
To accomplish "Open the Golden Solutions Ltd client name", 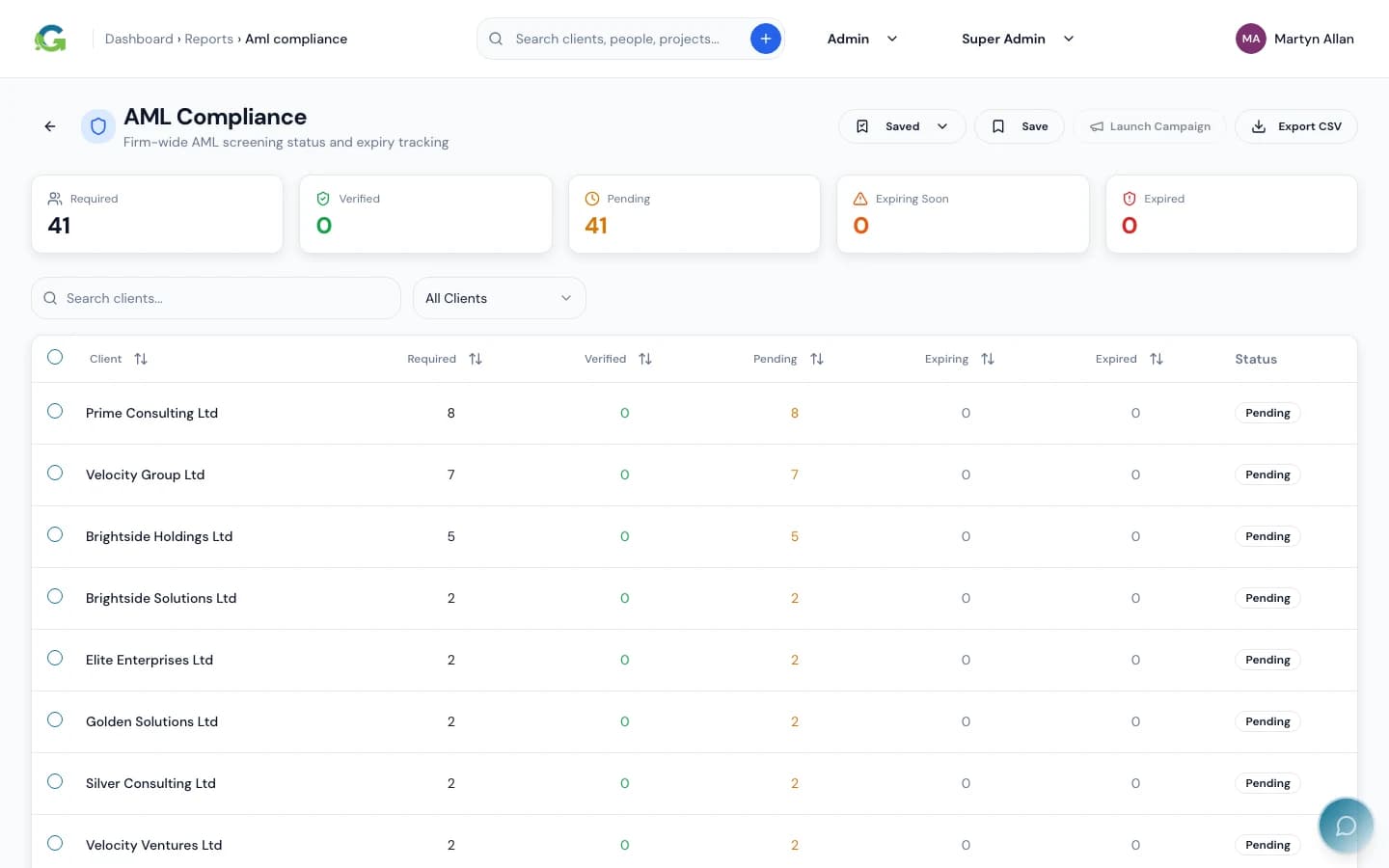I will pos(151,721).
